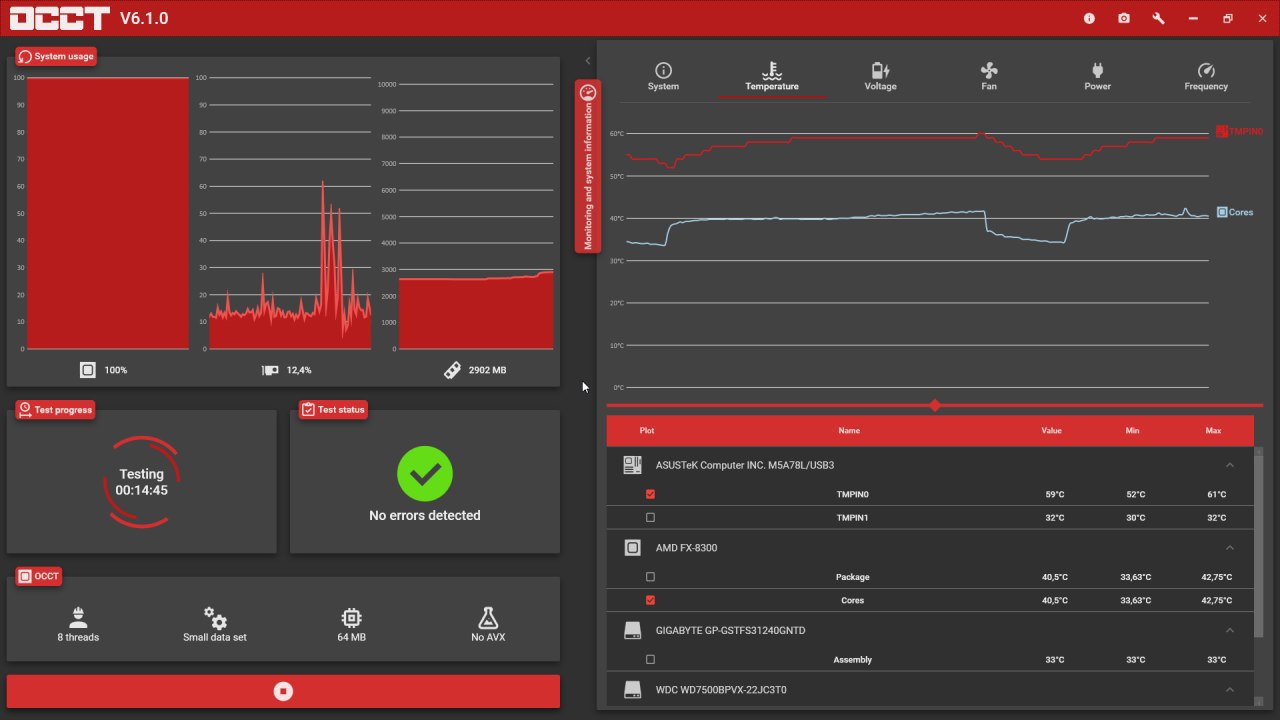Click the memory stick icon beside 2902 MB
This screenshot has height=720, width=1280.
(452, 370)
